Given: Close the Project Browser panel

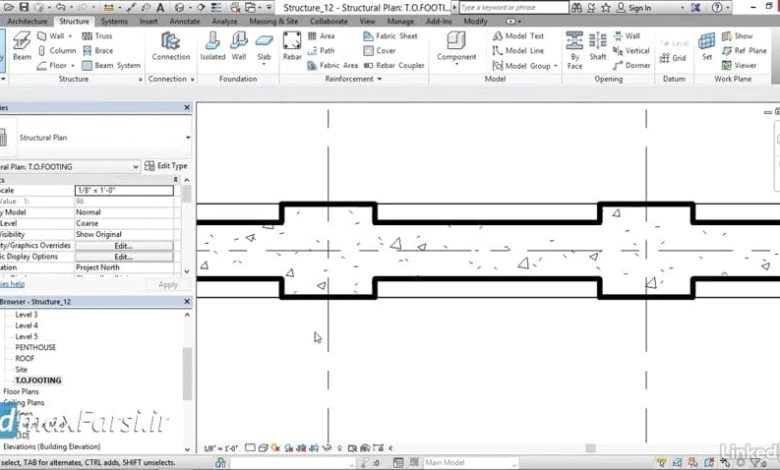Looking at the screenshot, I should (x=187, y=301).
